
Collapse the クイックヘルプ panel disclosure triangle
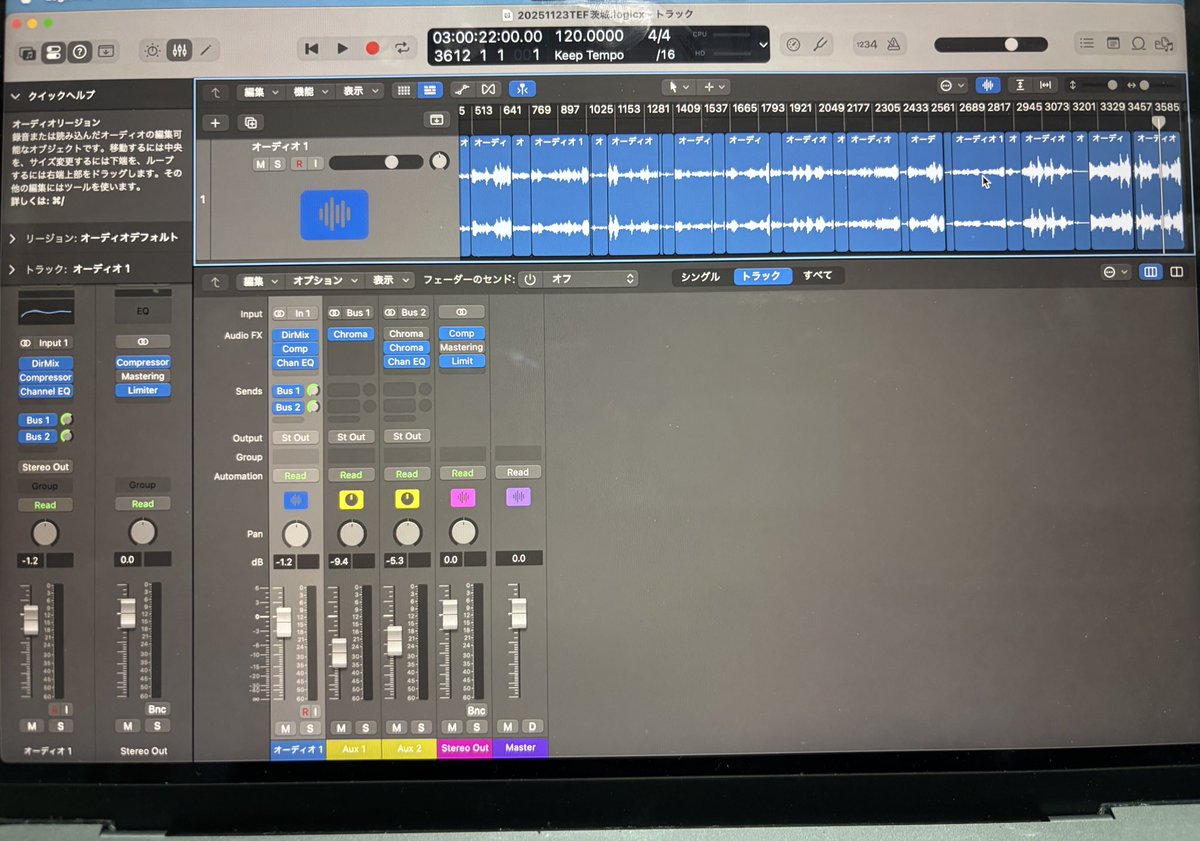click(x=17, y=95)
